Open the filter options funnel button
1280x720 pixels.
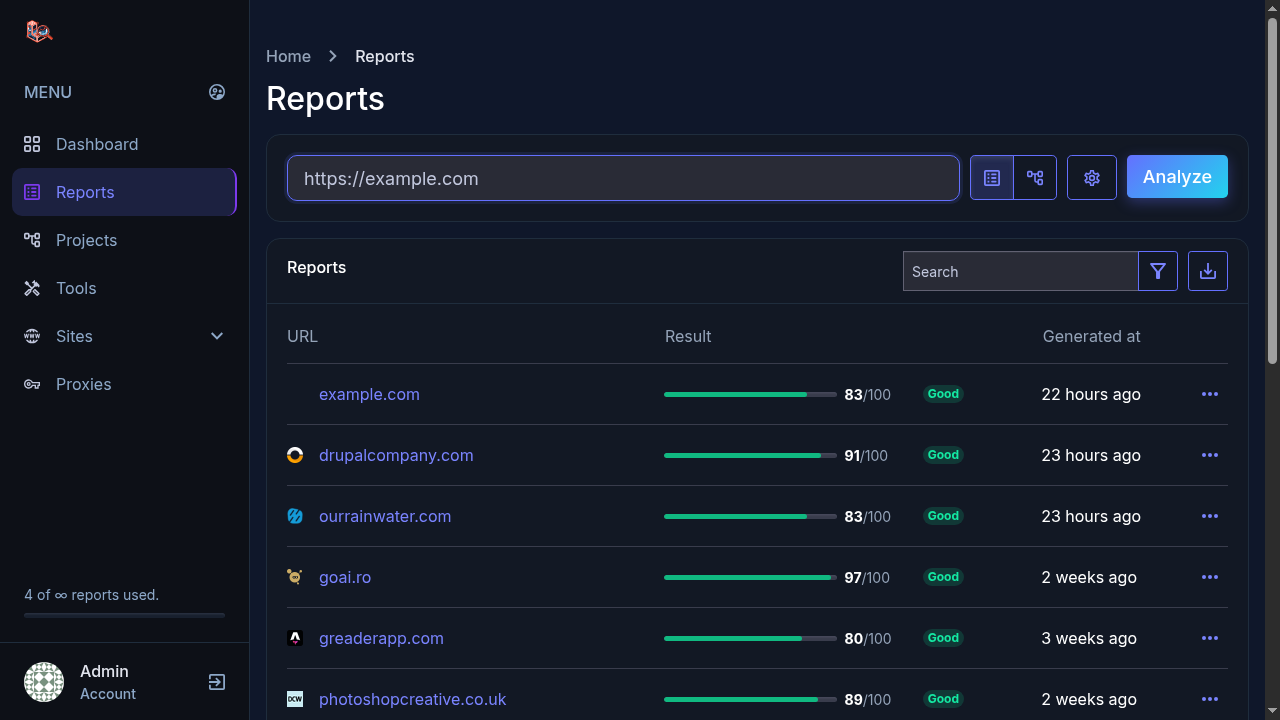(x=1158, y=271)
